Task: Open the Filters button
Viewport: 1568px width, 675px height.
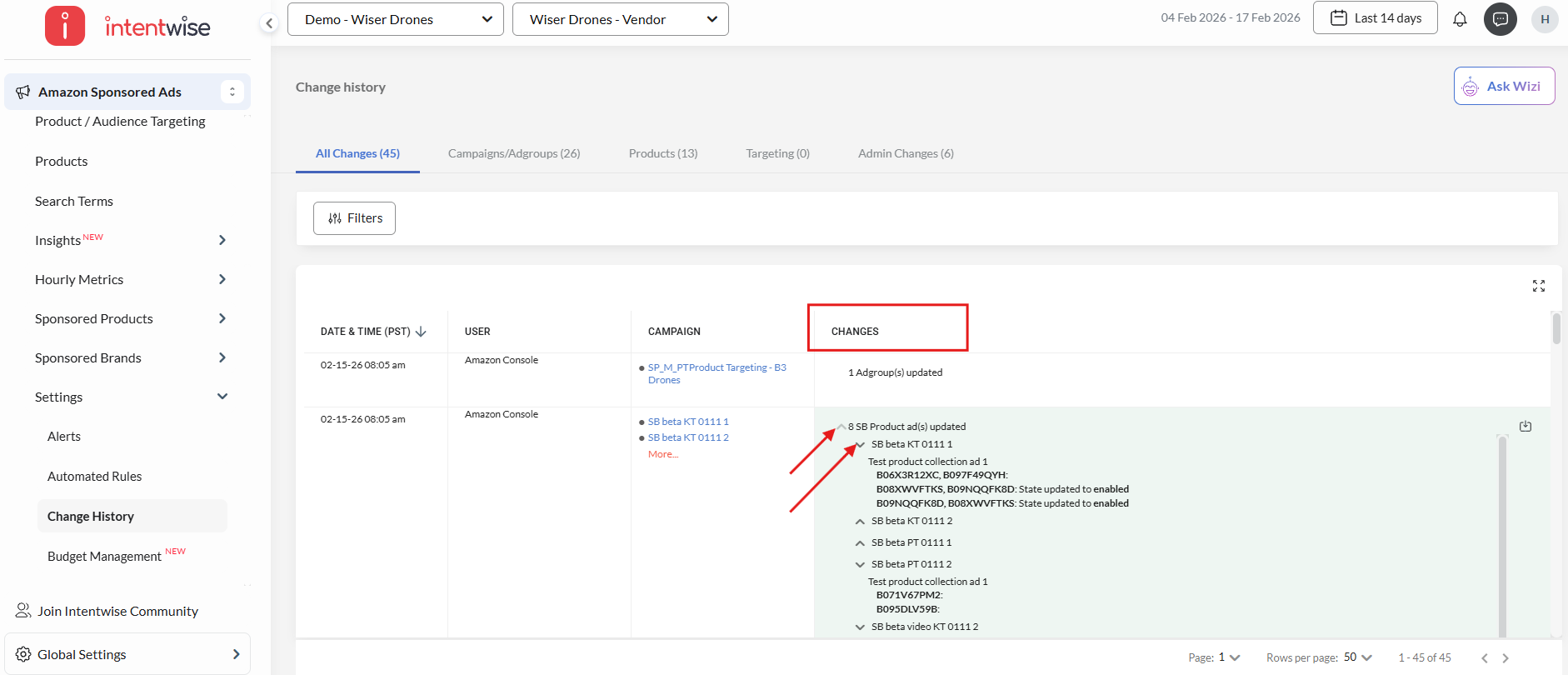Action: pyautogui.click(x=354, y=218)
